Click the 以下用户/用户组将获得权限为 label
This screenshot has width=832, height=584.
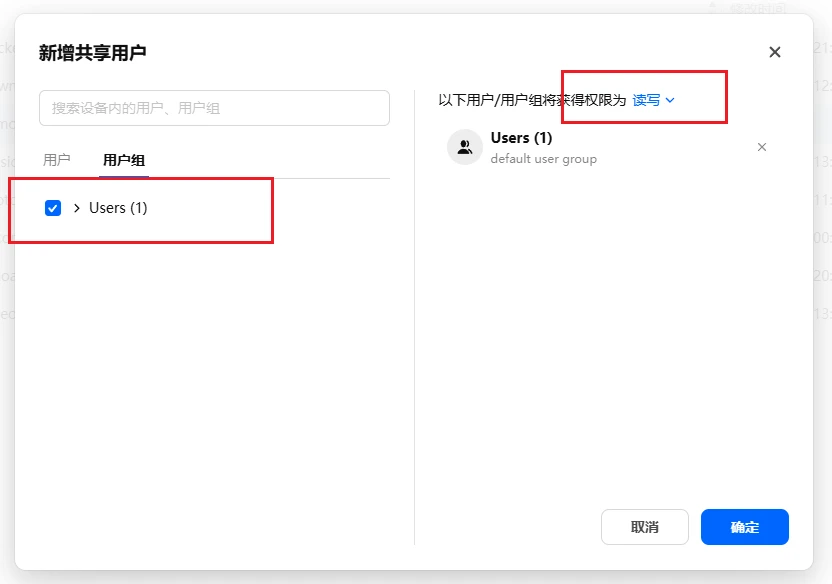[532, 100]
